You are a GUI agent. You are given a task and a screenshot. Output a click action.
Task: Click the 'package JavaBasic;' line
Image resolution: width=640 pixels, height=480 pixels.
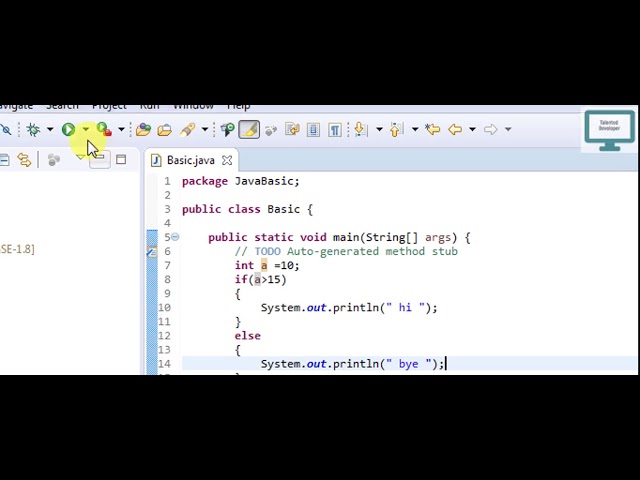(241, 181)
